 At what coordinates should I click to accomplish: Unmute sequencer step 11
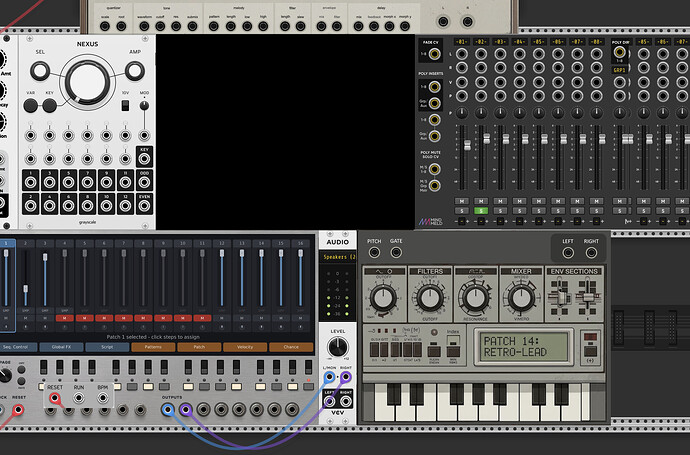(x=202, y=318)
